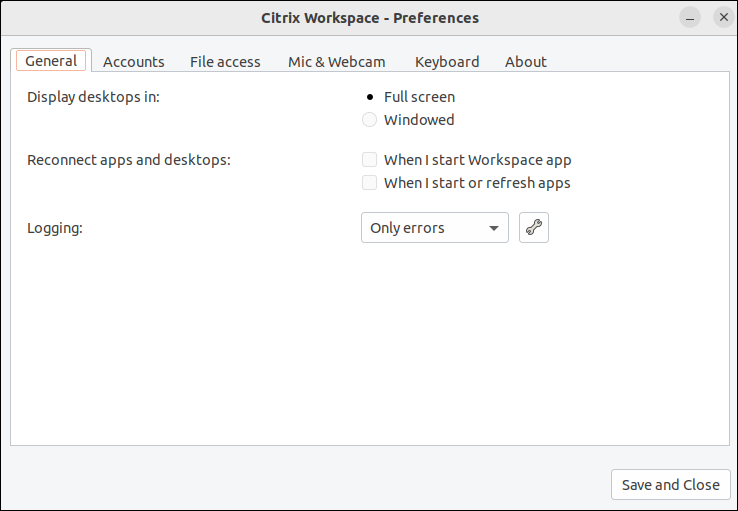Click the Save and Close button
738x511 pixels.
[671, 485]
